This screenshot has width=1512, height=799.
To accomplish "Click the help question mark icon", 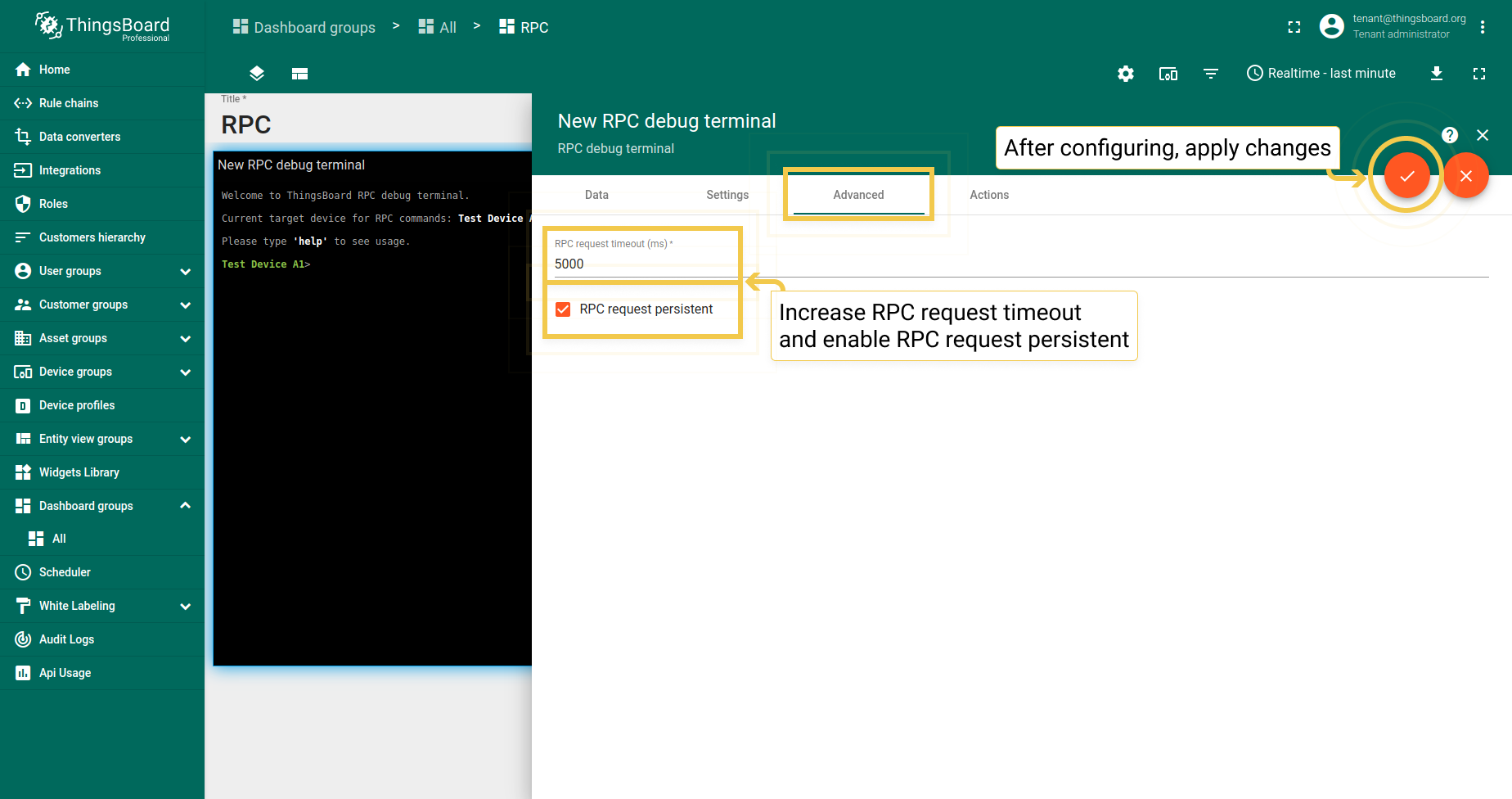I will coord(1449,135).
